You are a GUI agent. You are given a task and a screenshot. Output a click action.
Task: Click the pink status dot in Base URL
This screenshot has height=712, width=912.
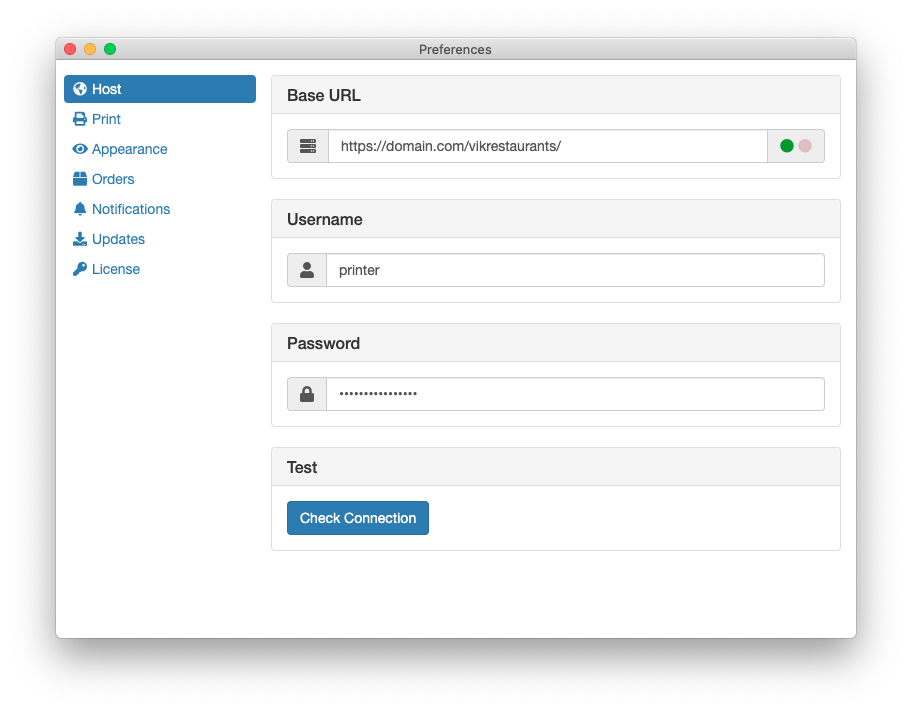[805, 146]
